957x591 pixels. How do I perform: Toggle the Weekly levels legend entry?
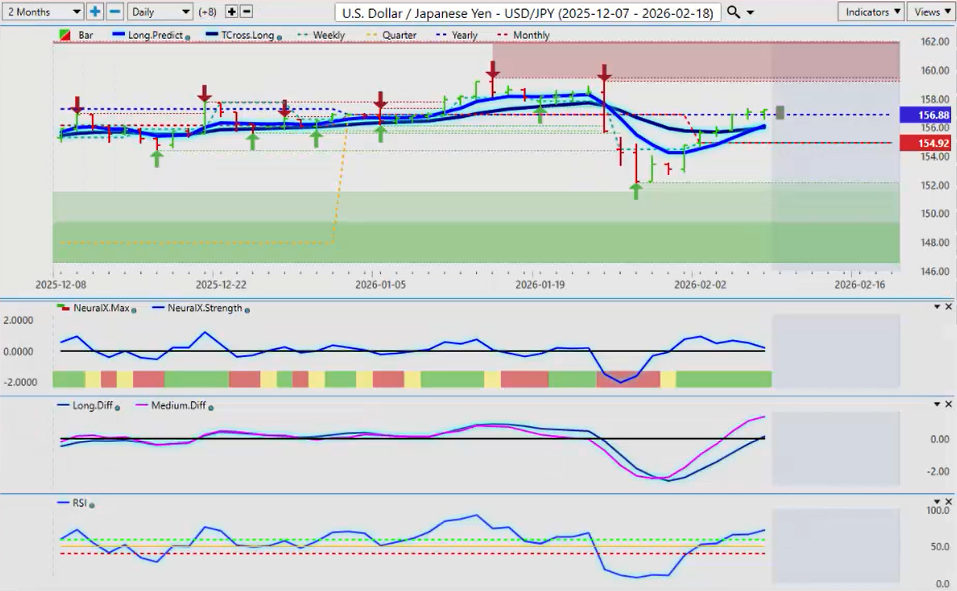(322, 35)
